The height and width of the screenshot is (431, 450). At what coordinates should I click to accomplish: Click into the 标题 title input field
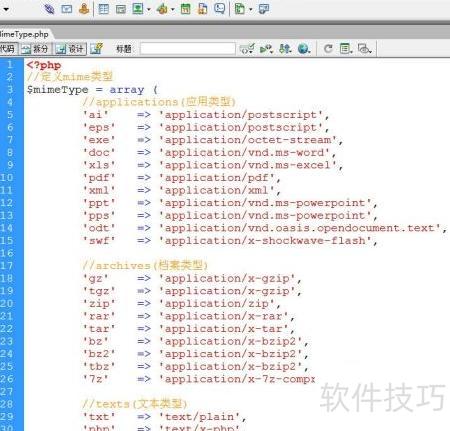tap(188, 49)
